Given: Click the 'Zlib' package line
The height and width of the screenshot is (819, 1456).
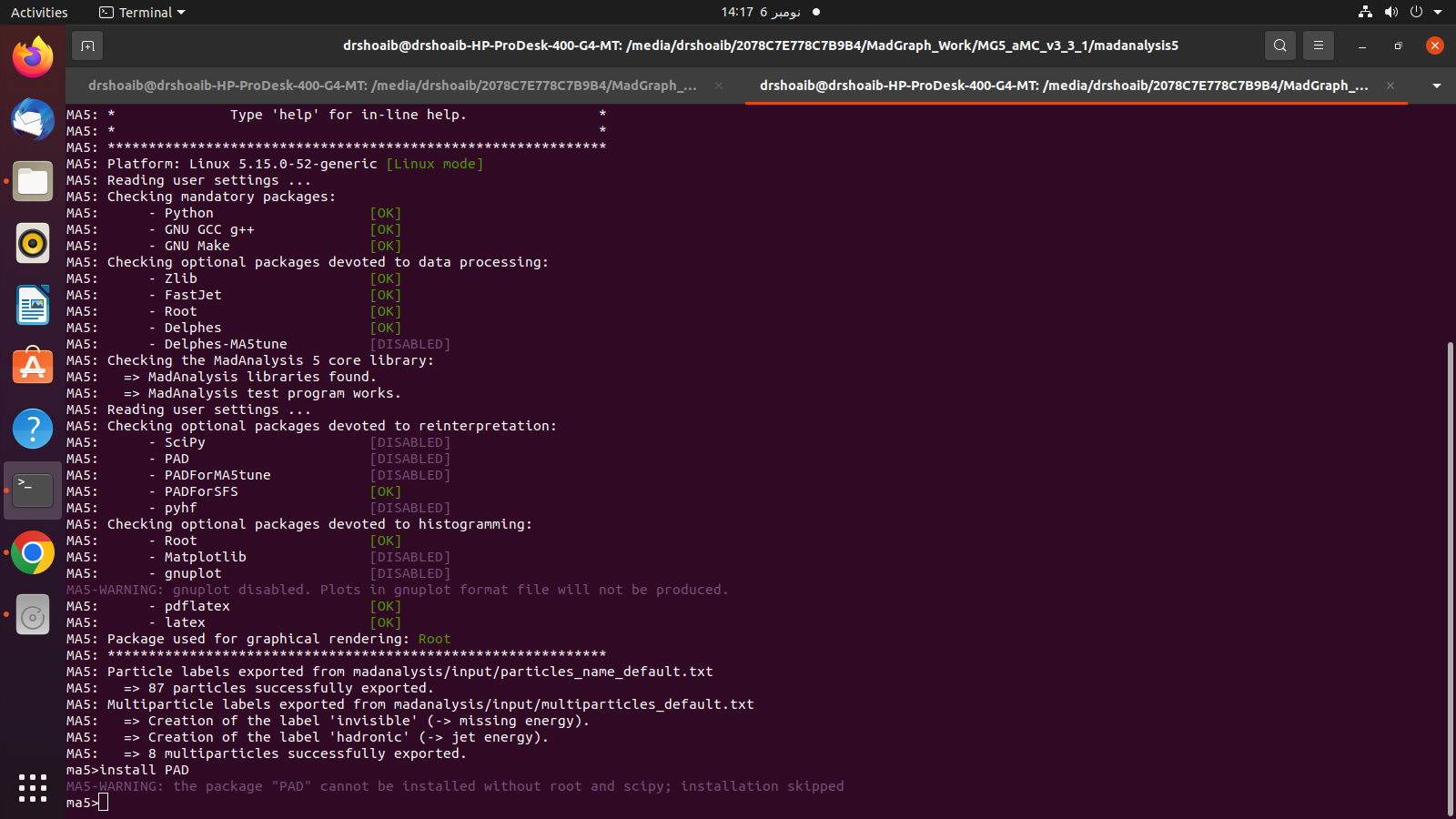Looking at the screenshot, I should pos(233,278).
